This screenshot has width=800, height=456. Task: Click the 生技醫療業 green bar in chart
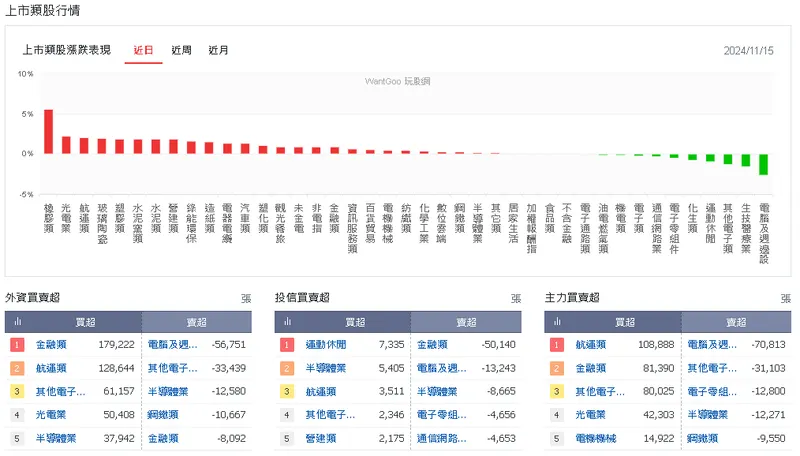tap(746, 160)
